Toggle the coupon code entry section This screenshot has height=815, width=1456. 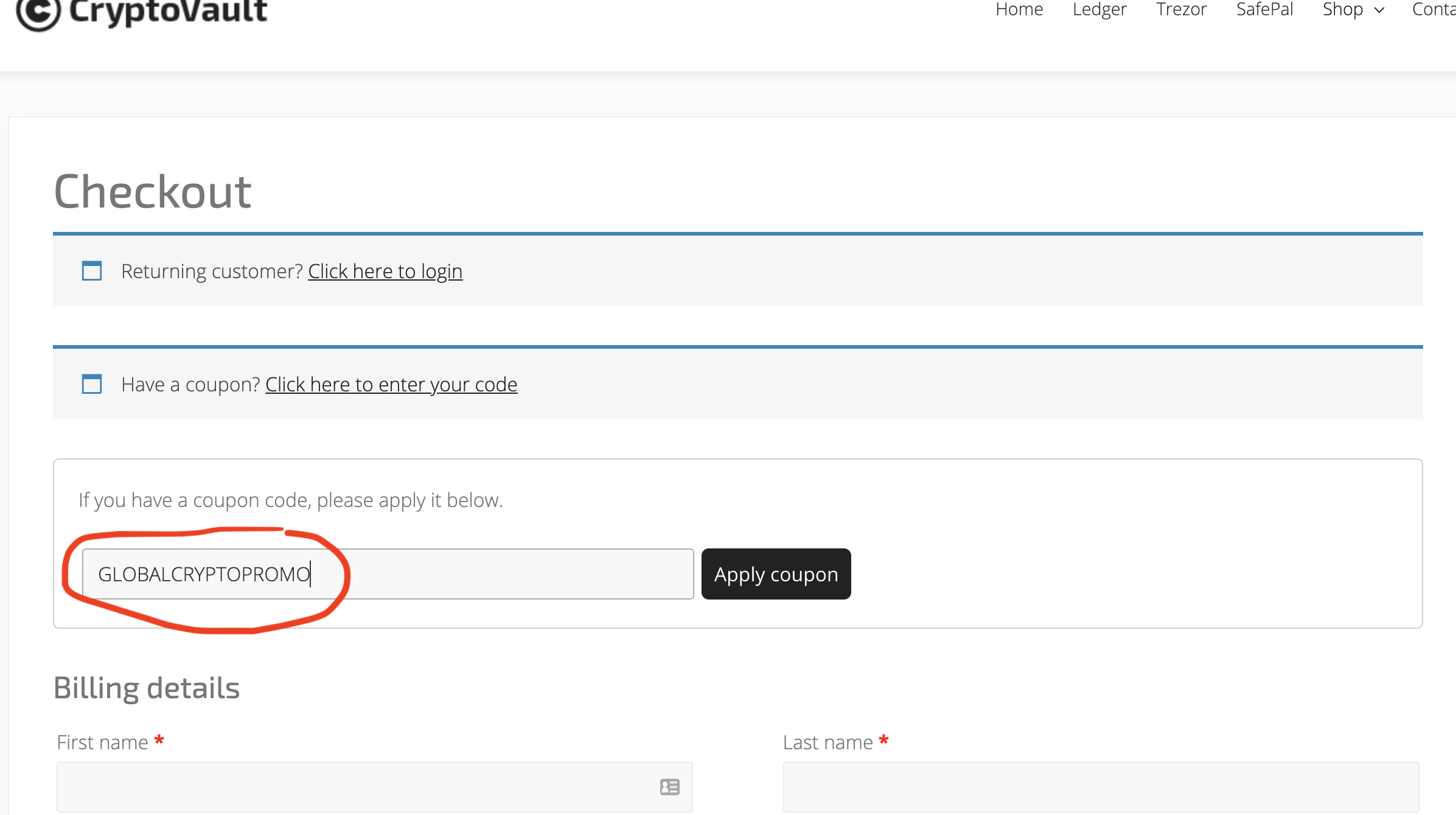tap(391, 384)
